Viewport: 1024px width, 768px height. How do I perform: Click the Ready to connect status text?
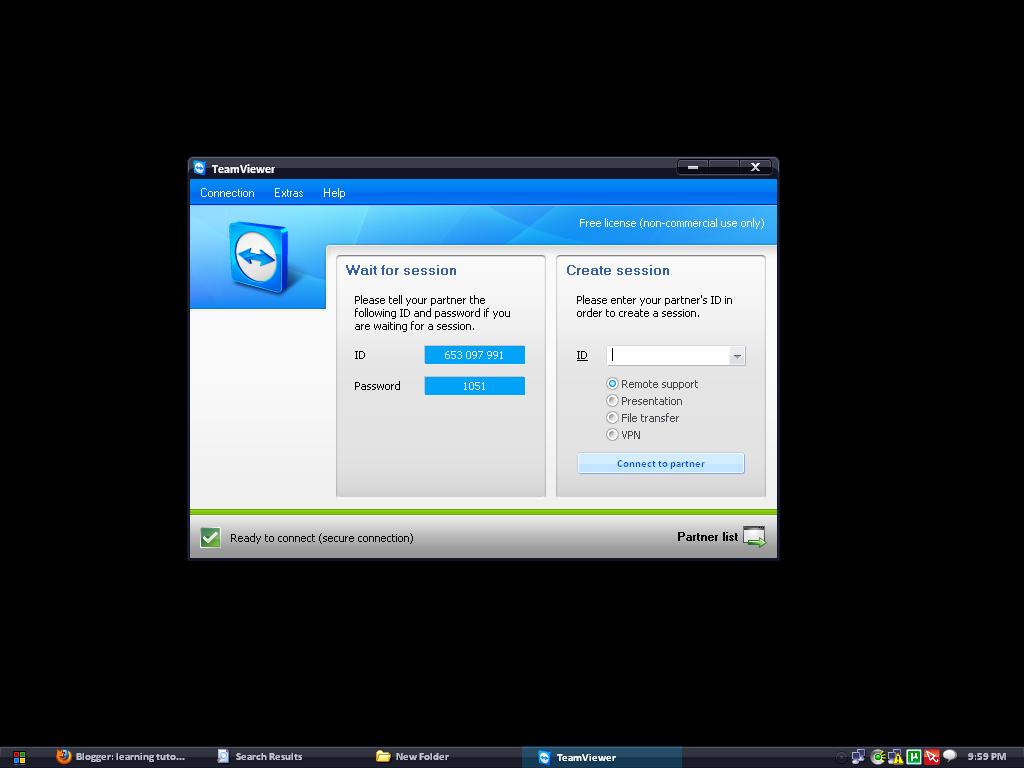pyautogui.click(x=321, y=538)
